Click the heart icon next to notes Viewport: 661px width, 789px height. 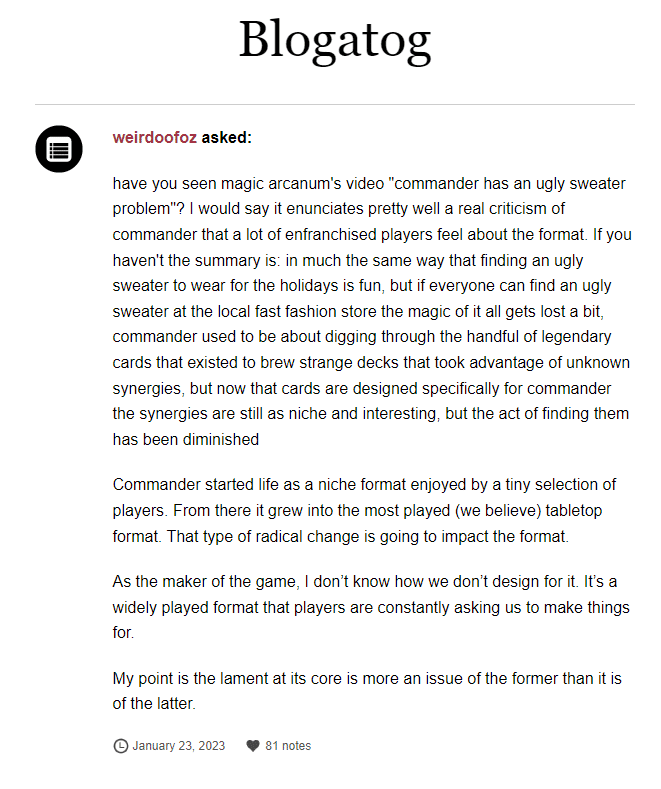click(253, 745)
